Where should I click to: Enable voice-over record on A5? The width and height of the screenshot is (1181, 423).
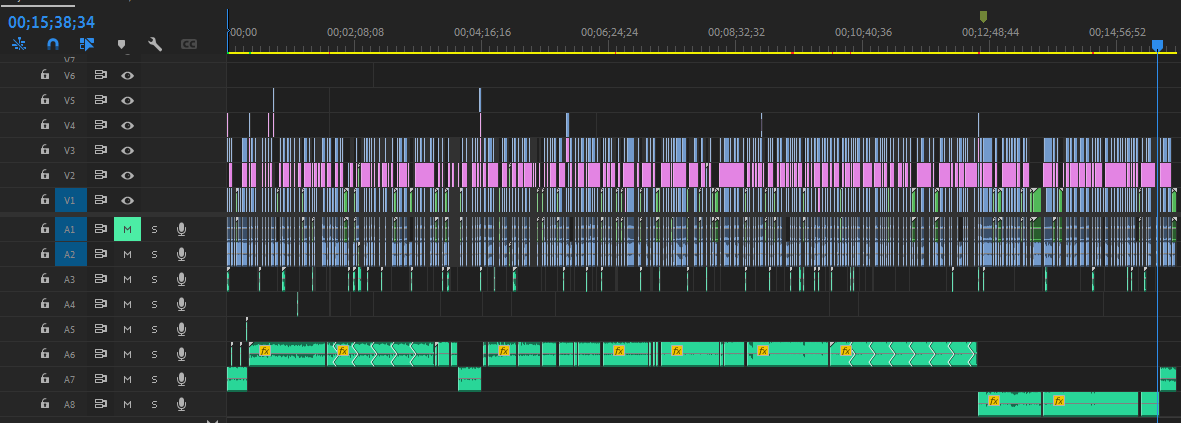(182, 329)
